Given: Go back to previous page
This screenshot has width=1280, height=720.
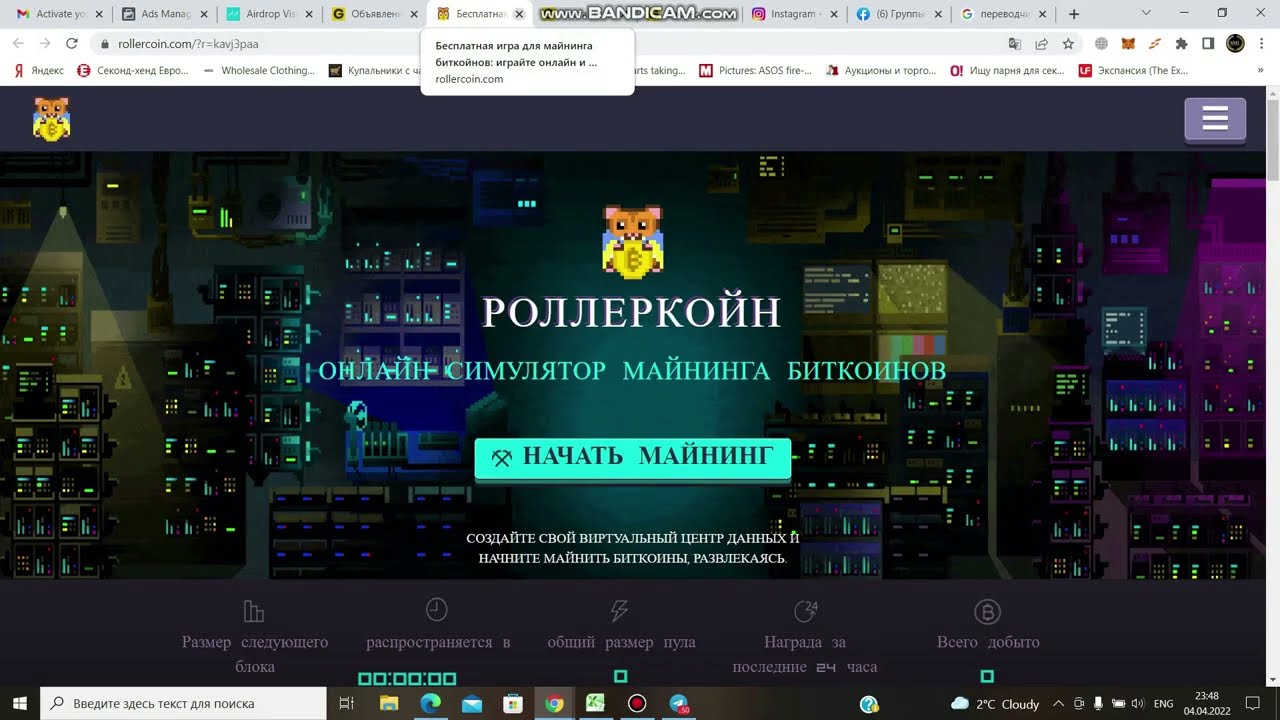Looking at the screenshot, I should 18,44.
